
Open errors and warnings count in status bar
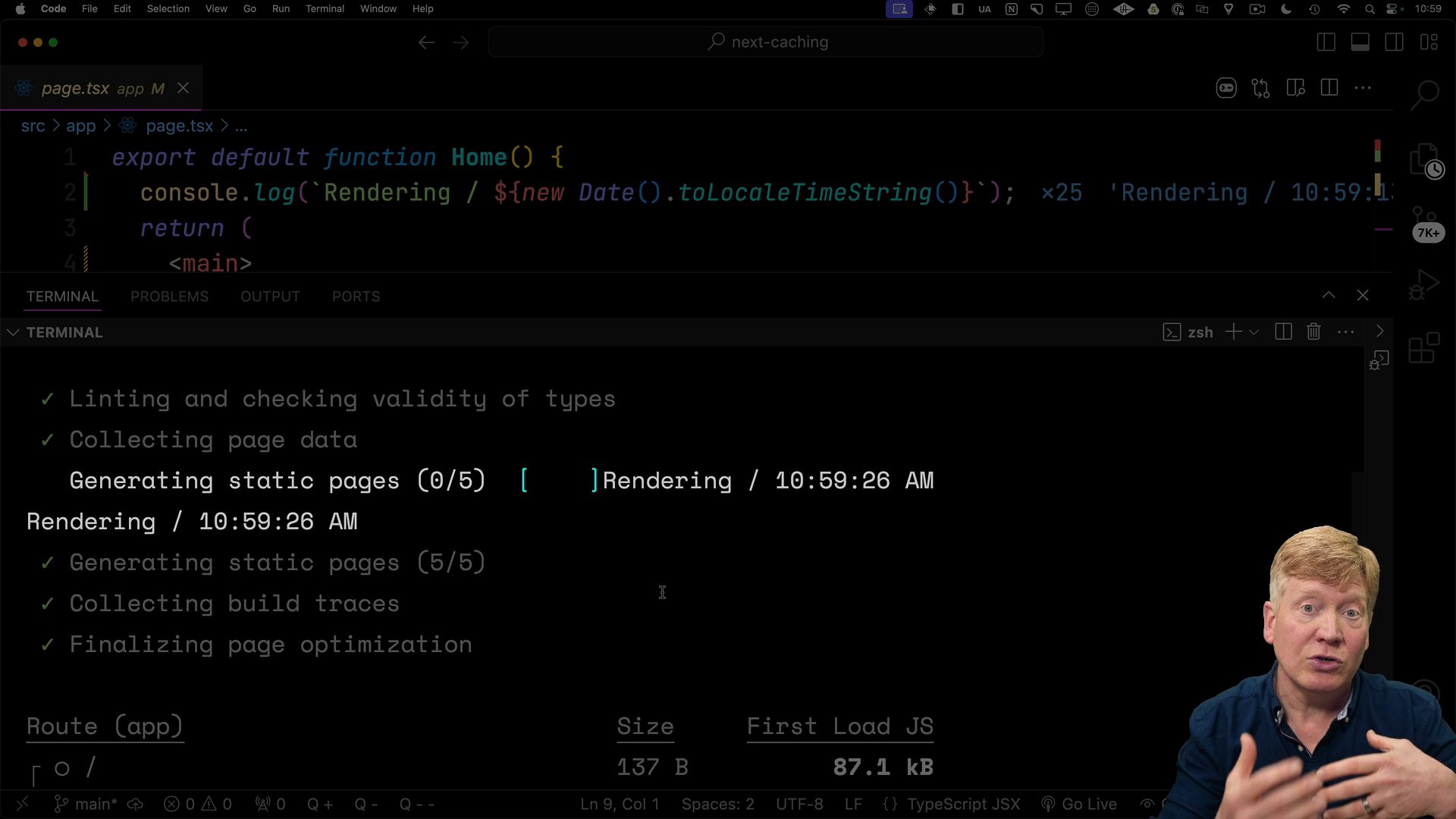pyautogui.click(x=198, y=804)
